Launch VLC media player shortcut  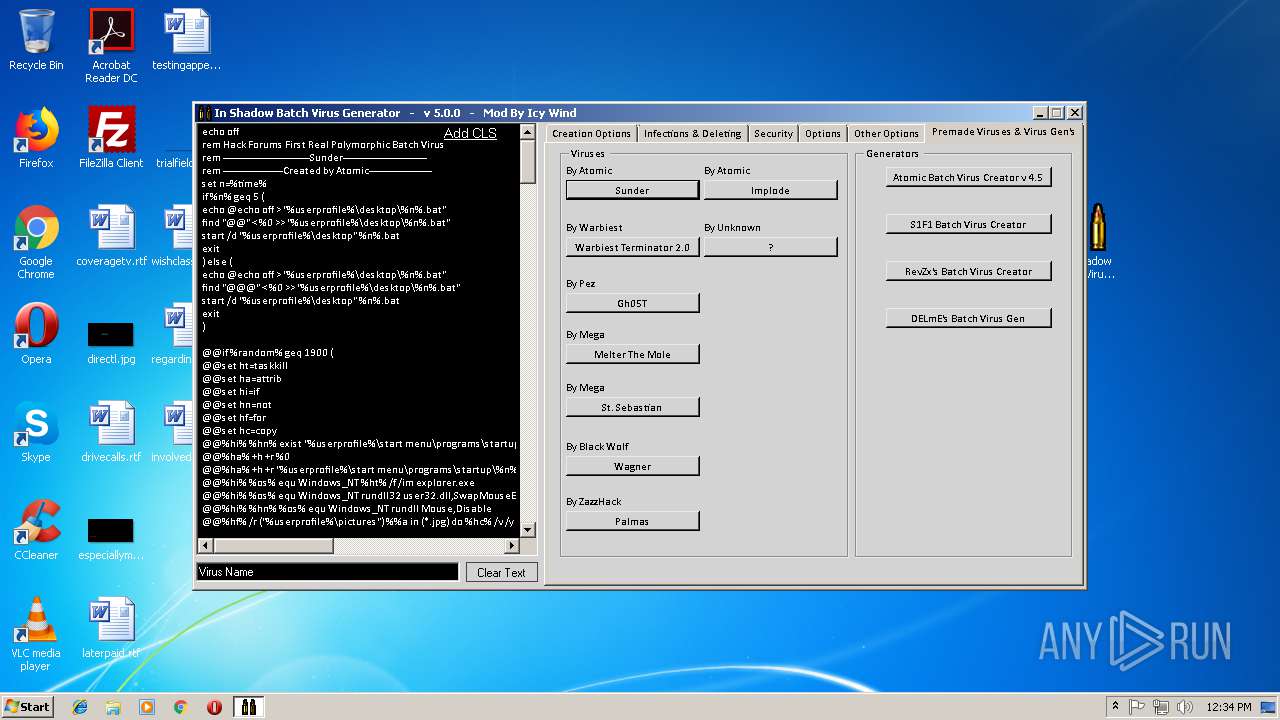tap(36, 634)
